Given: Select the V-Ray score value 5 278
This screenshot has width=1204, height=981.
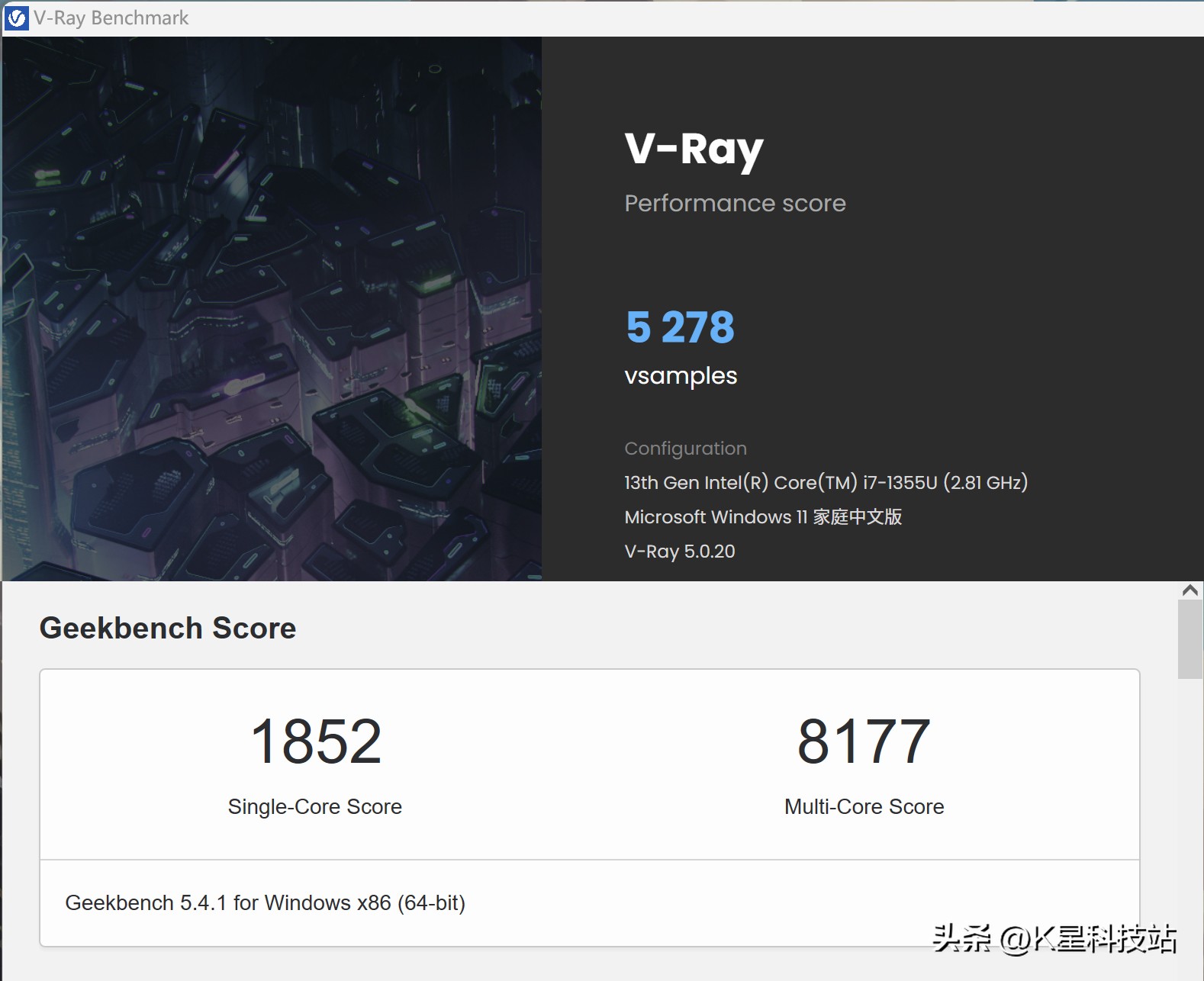Looking at the screenshot, I should 680,327.
